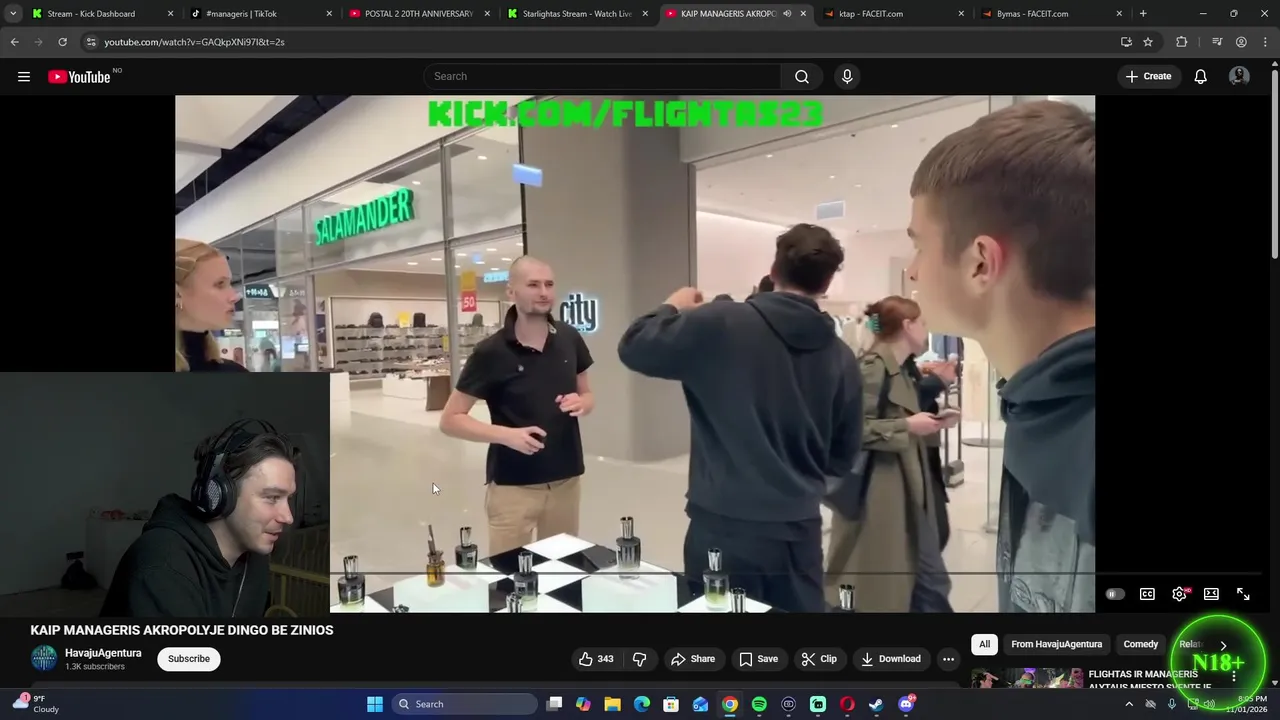Share this video

(x=693, y=659)
